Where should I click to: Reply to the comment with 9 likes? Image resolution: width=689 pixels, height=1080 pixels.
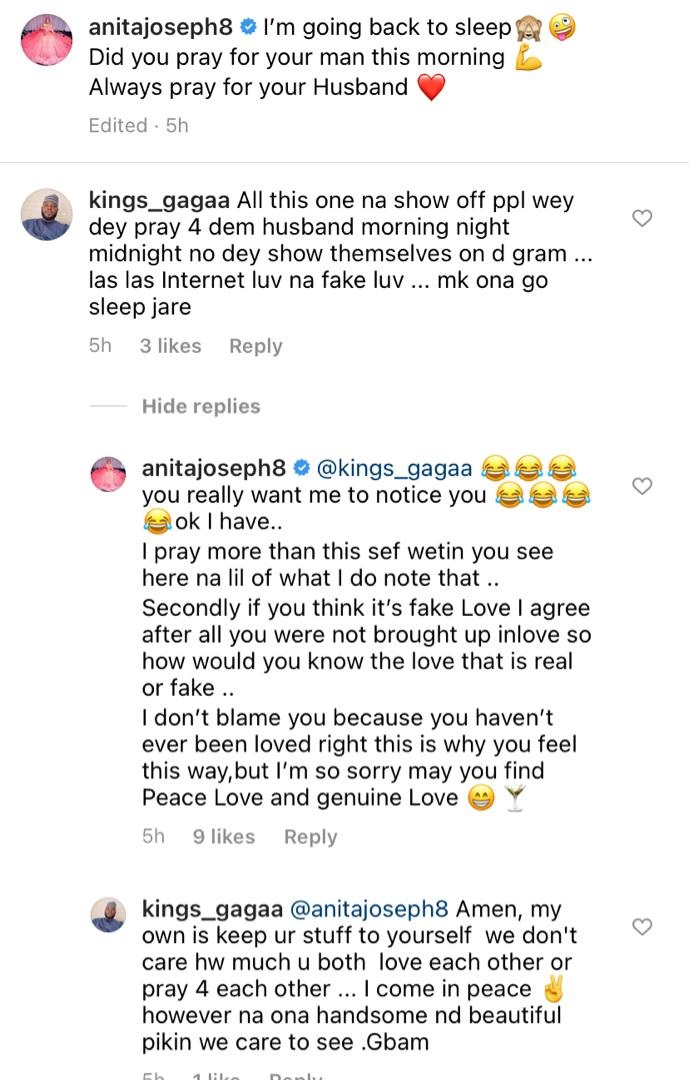pos(310,837)
